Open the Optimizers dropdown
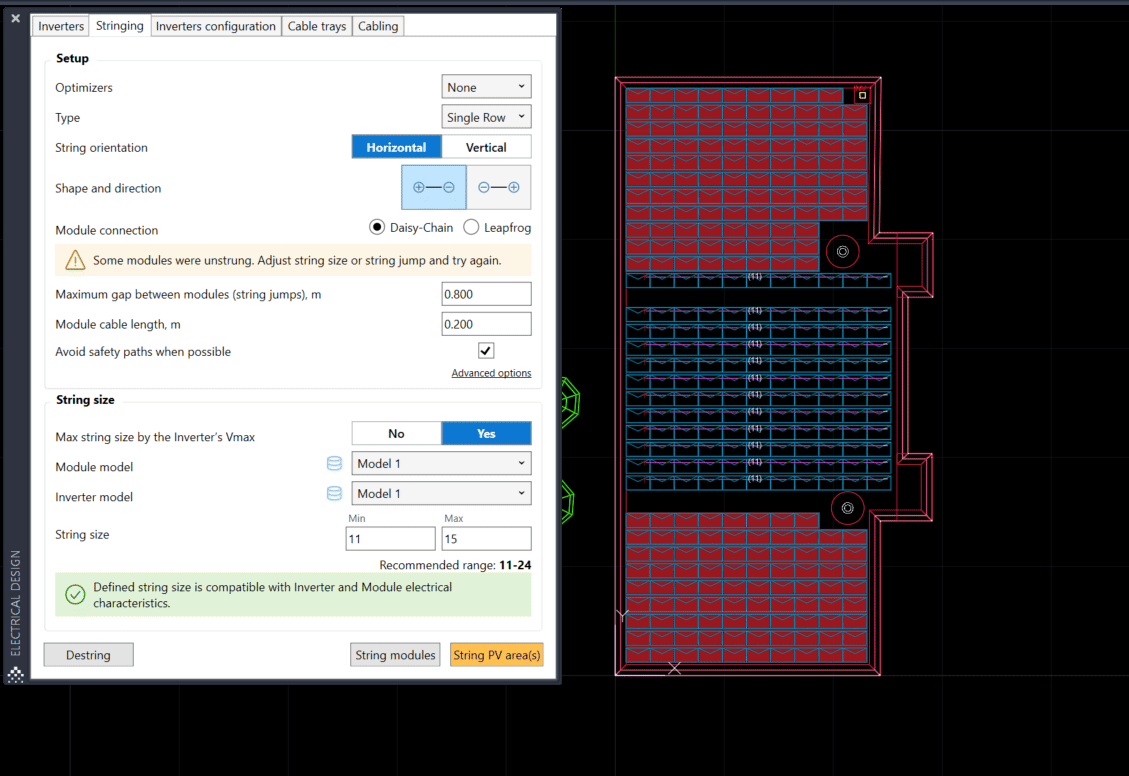This screenshot has width=1129, height=776. 486,86
